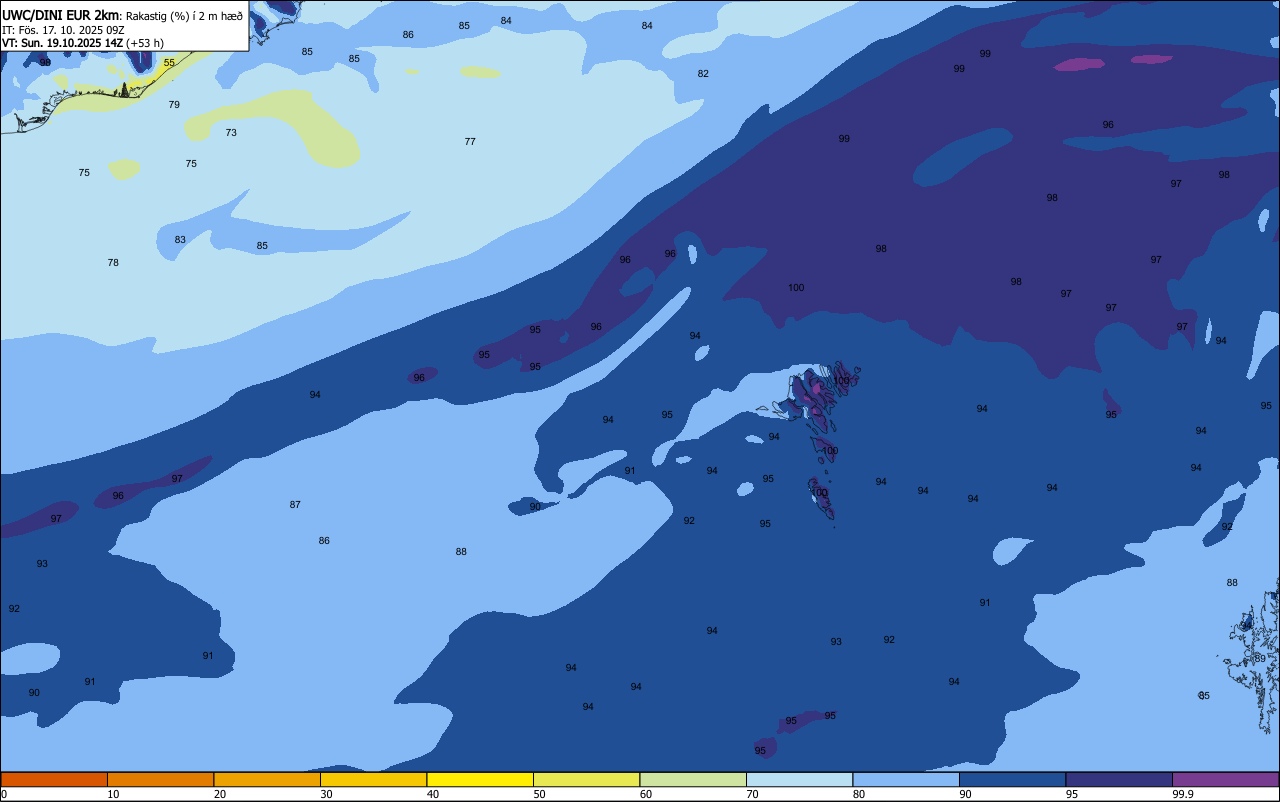This screenshot has width=1280, height=802.
Task: Click the 40–50 bright yellow legend swatch
Action: pyautogui.click(x=480, y=780)
